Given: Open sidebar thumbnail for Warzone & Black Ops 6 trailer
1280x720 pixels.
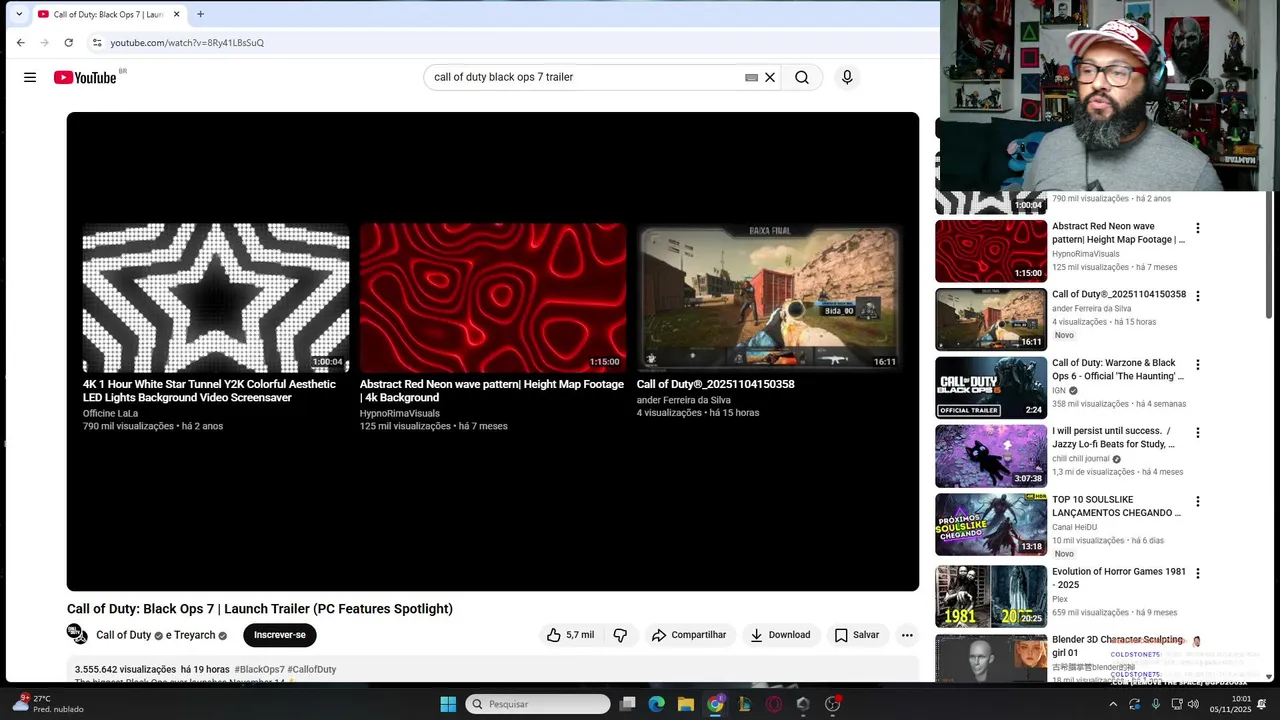Looking at the screenshot, I should 991,388.
